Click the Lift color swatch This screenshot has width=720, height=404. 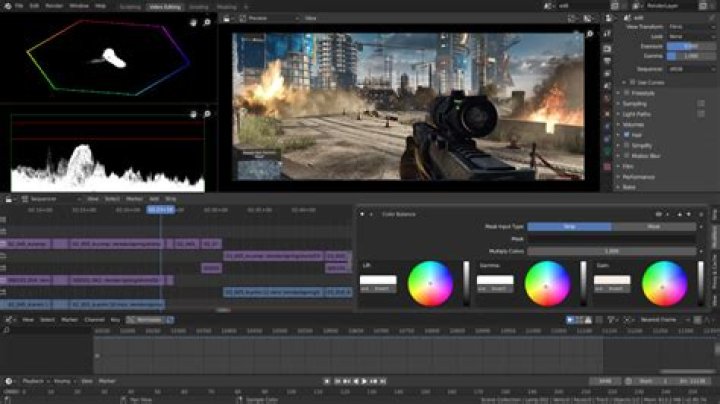click(x=378, y=280)
